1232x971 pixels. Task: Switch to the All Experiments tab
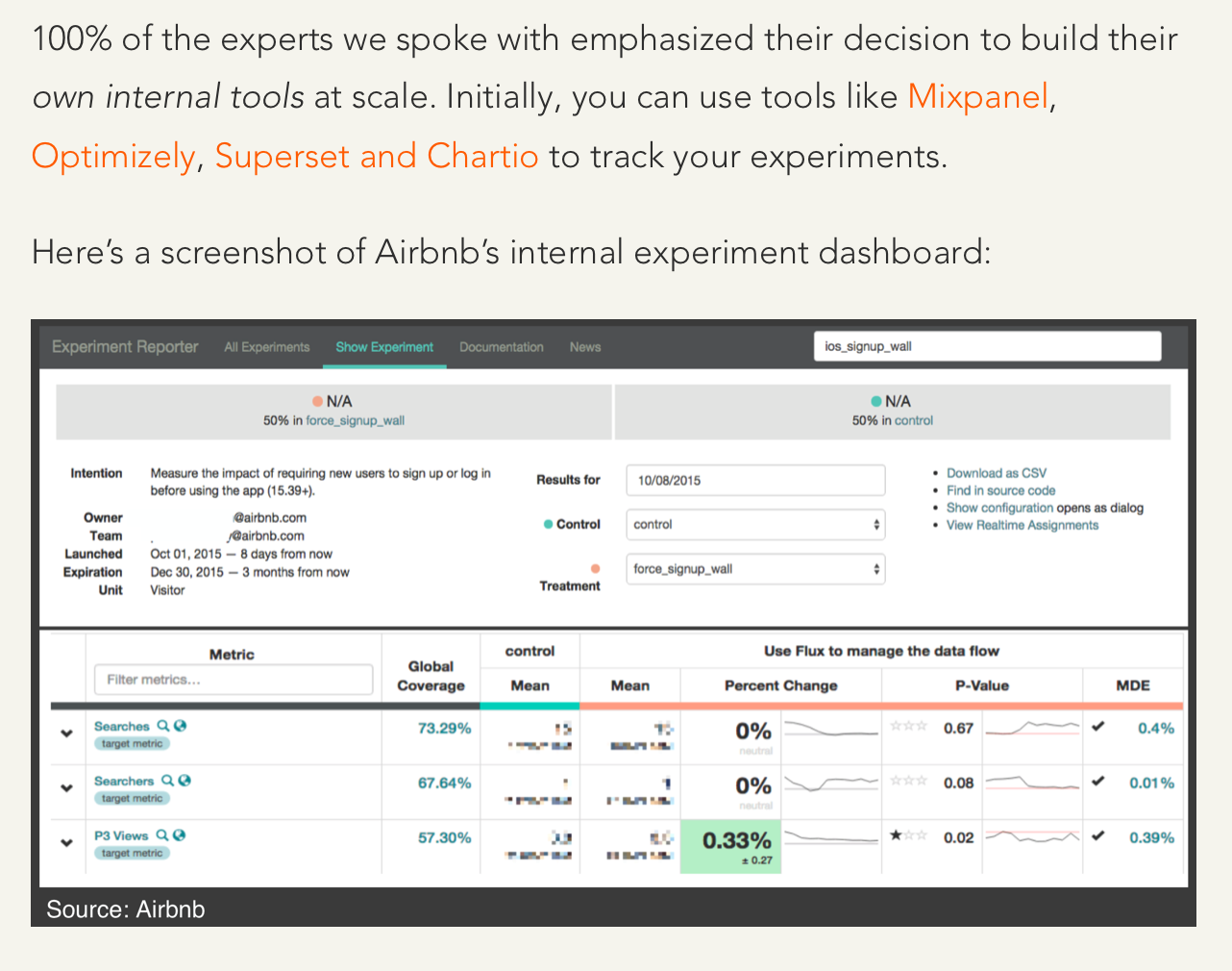click(x=267, y=347)
